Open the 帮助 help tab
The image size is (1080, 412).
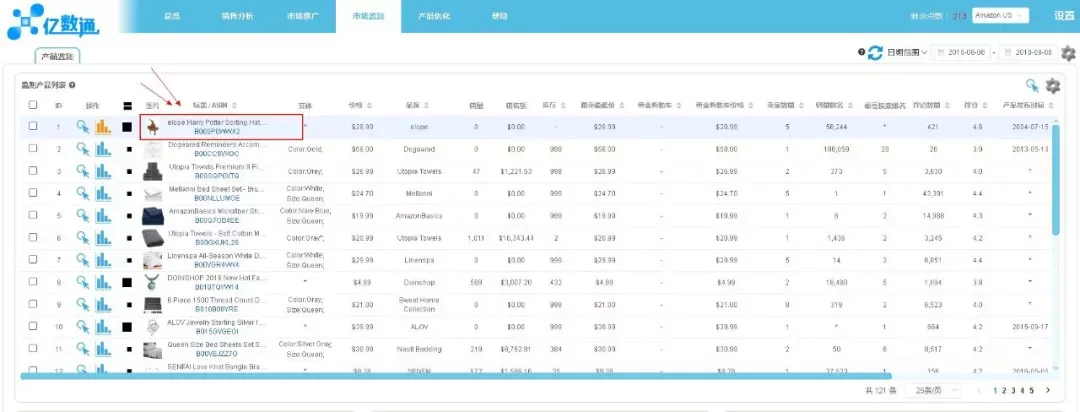point(500,16)
